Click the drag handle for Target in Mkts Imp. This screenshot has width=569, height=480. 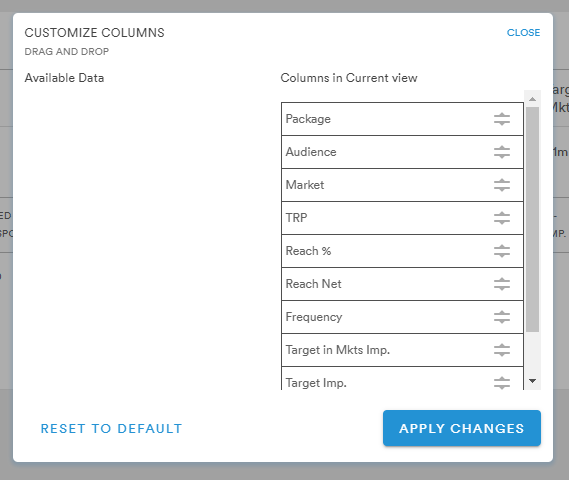pos(502,350)
